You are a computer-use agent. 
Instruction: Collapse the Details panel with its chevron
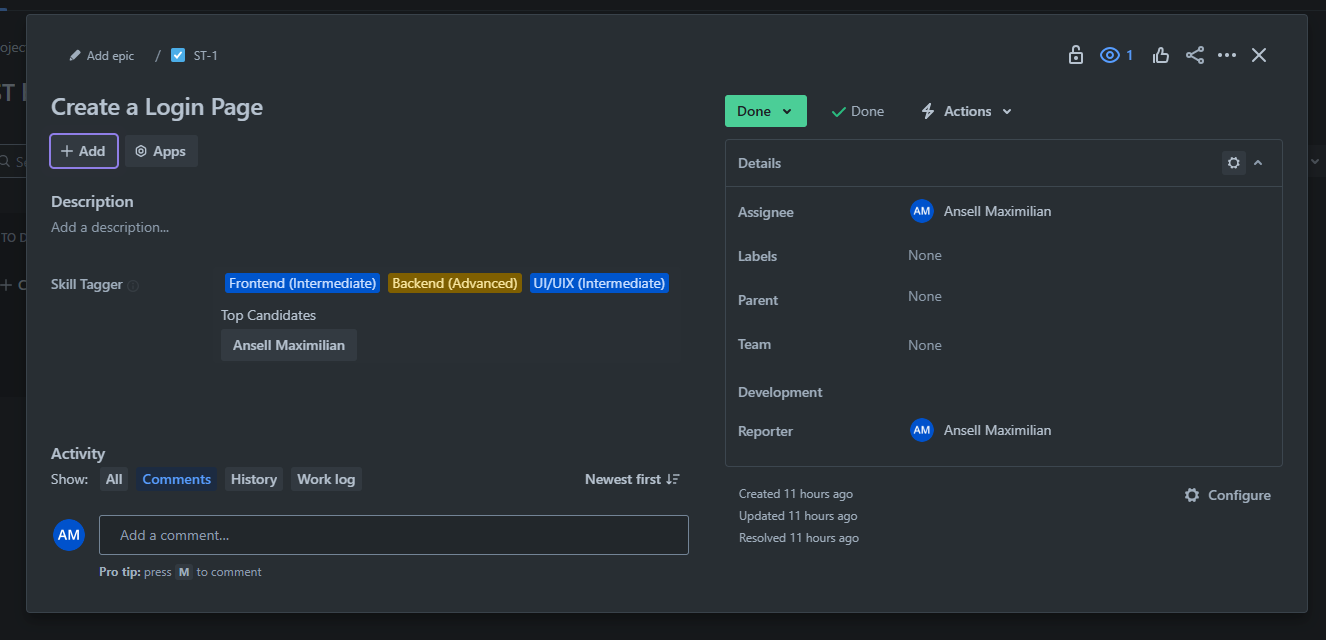point(1258,162)
